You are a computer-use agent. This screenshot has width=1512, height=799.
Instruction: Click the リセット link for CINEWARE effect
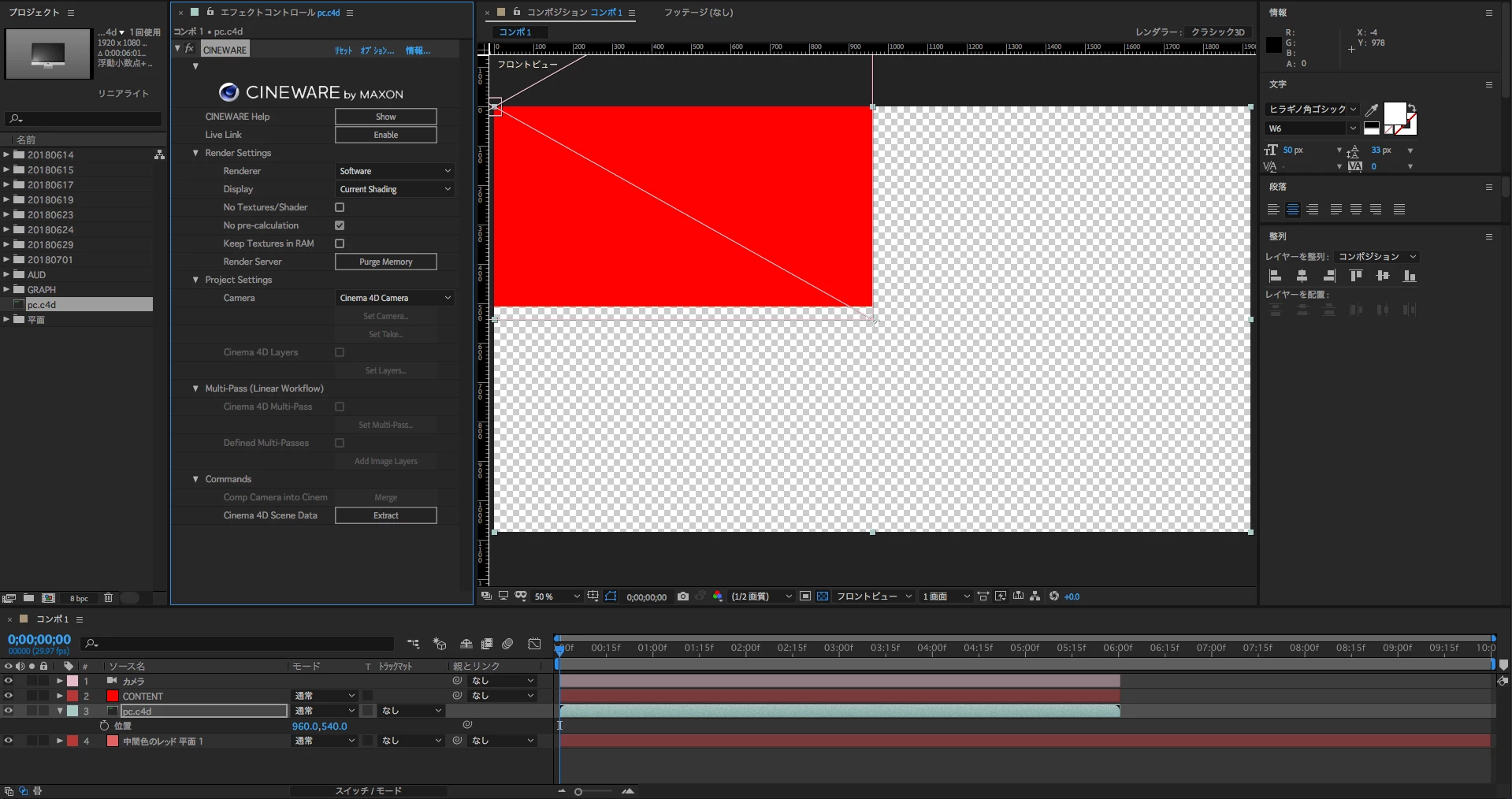(x=344, y=50)
